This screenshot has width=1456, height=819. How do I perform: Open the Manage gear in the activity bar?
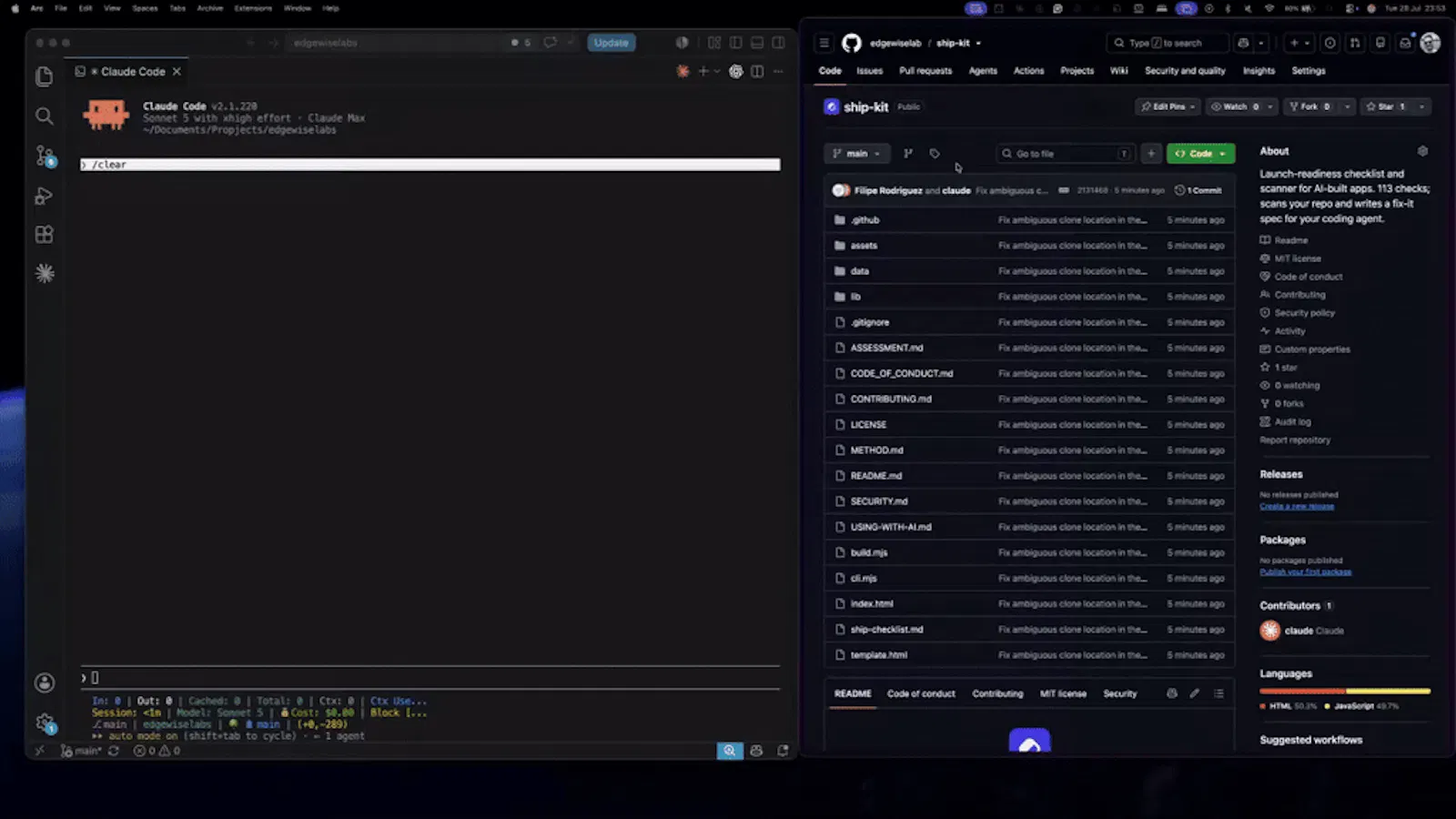click(x=44, y=723)
